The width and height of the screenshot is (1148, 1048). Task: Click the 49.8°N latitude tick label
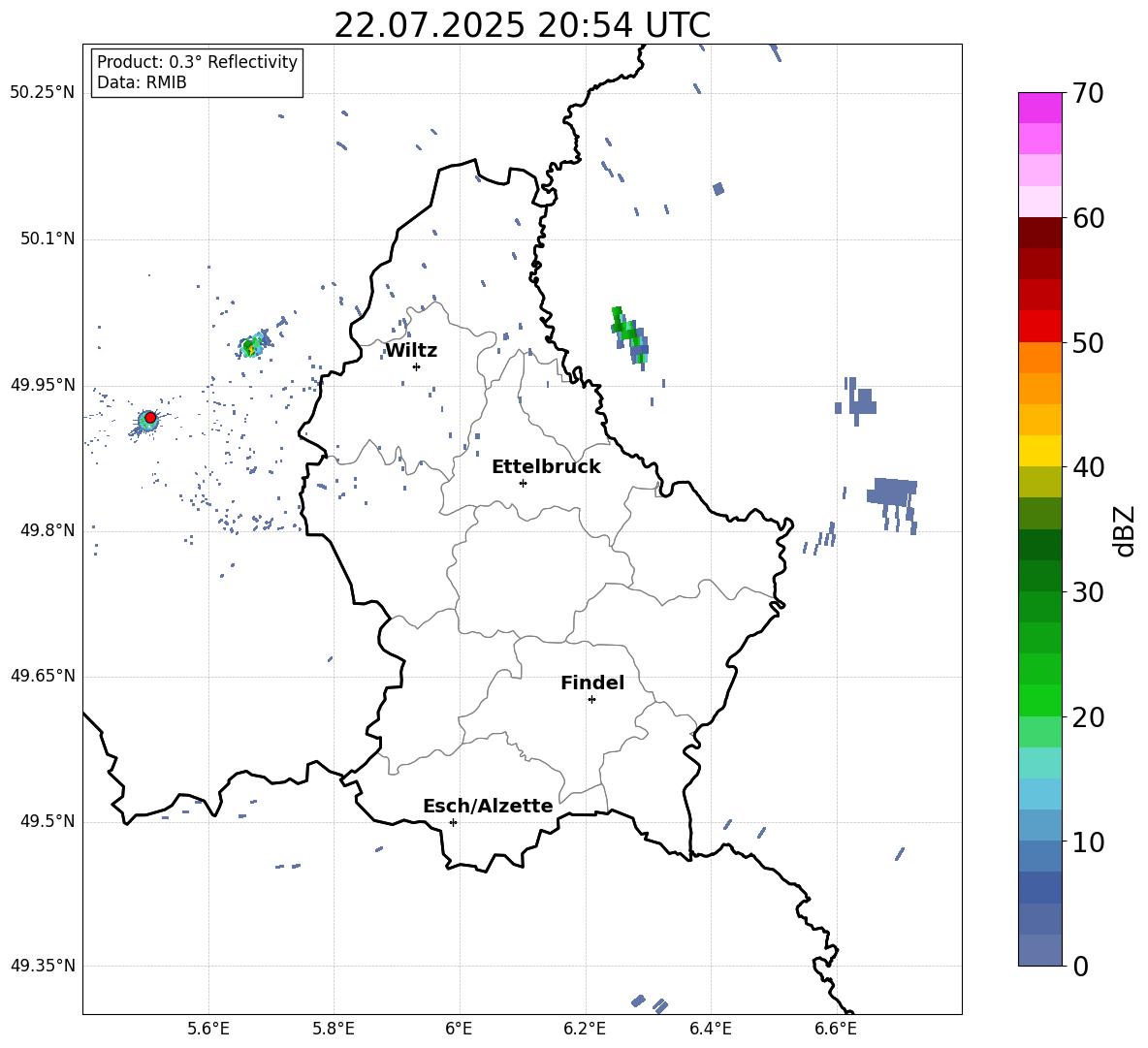pyautogui.click(x=48, y=530)
